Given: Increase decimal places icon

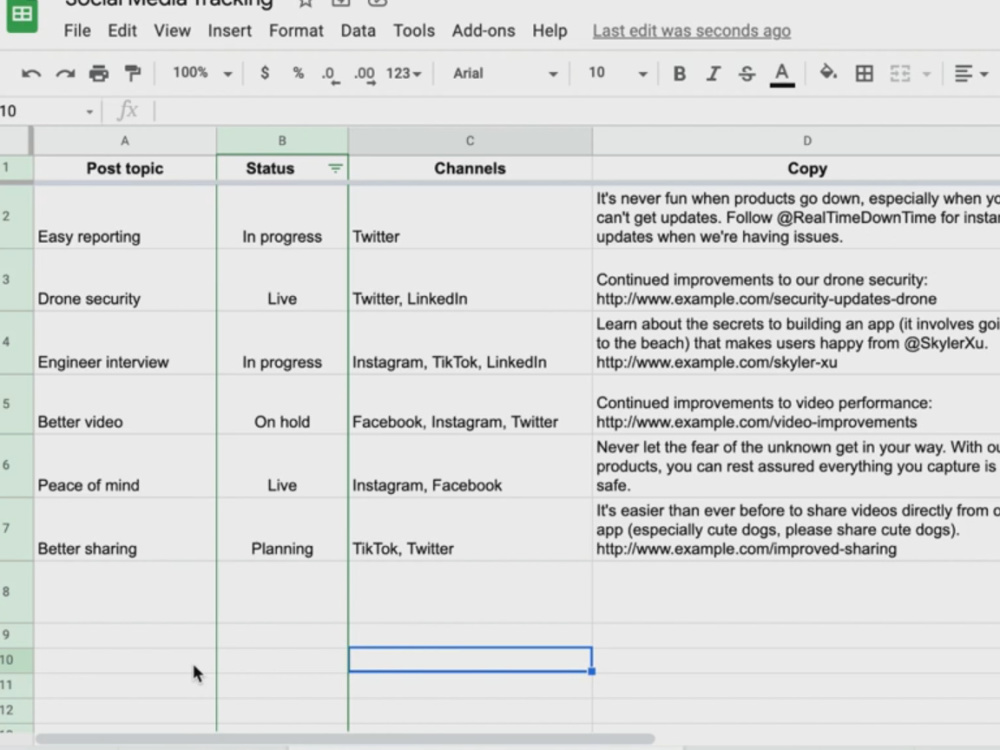Looking at the screenshot, I should point(365,75).
